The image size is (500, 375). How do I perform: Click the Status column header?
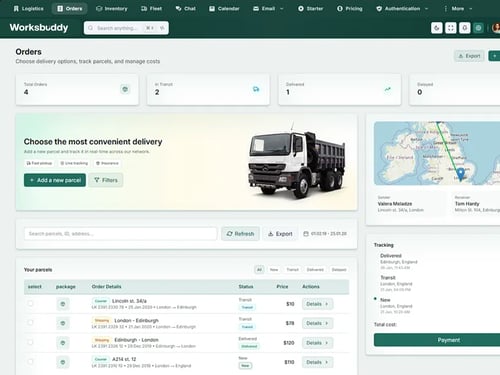click(246, 287)
